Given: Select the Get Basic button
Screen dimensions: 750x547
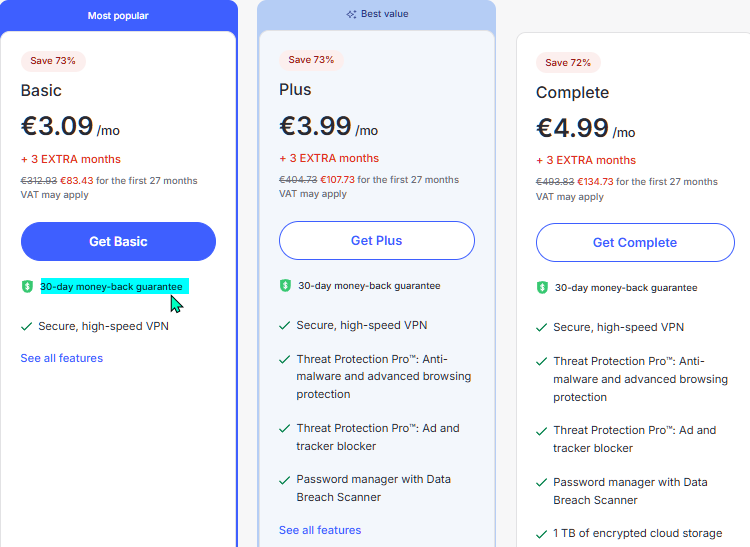Looking at the screenshot, I should [118, 241].
